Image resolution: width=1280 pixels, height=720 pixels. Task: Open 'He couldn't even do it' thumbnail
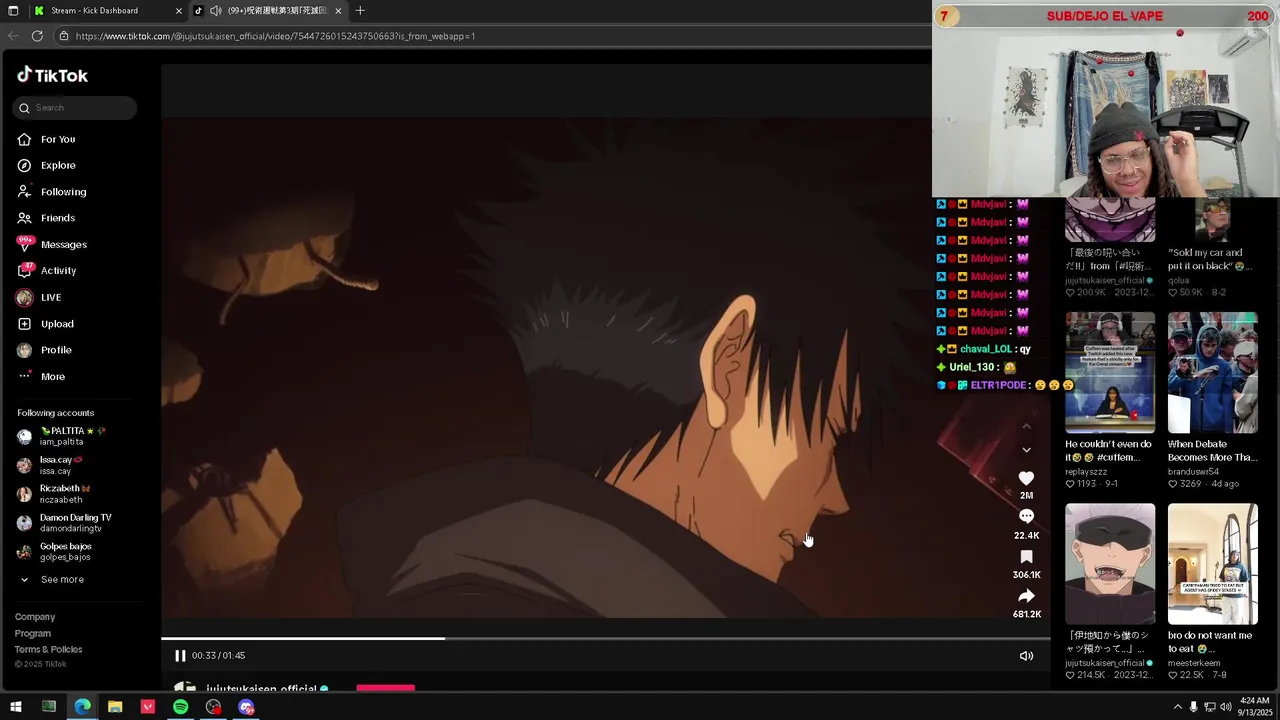[1110, 372]
